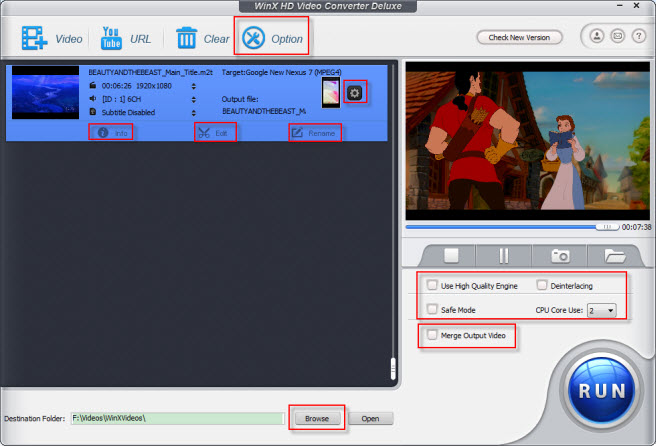The width and height of the screenshot is (656, 446).
Task: Pause the preview playback
Action: click(504, 255)
